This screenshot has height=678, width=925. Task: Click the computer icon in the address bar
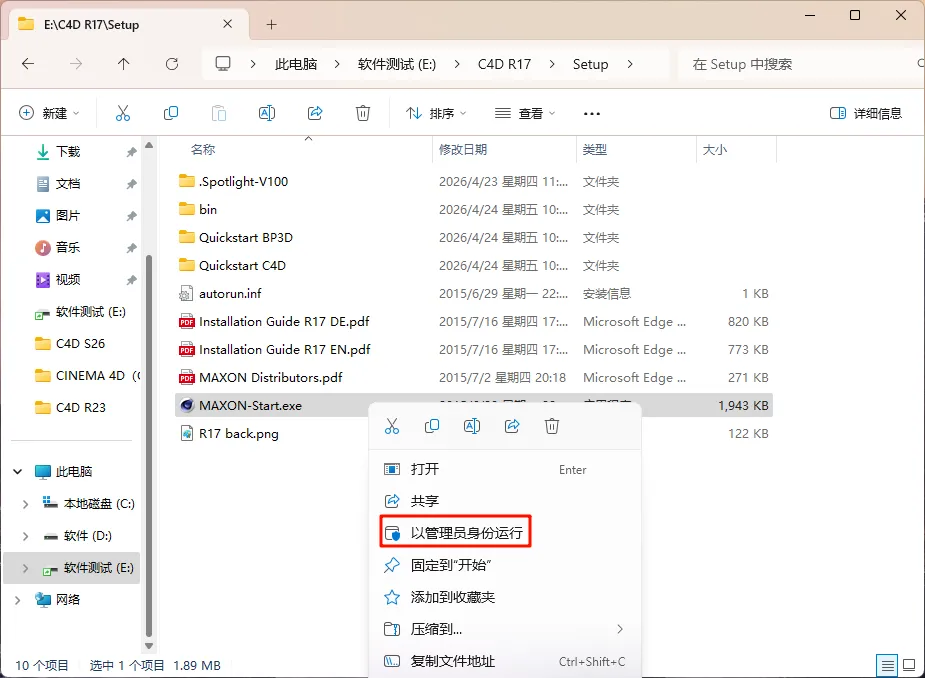223,64
